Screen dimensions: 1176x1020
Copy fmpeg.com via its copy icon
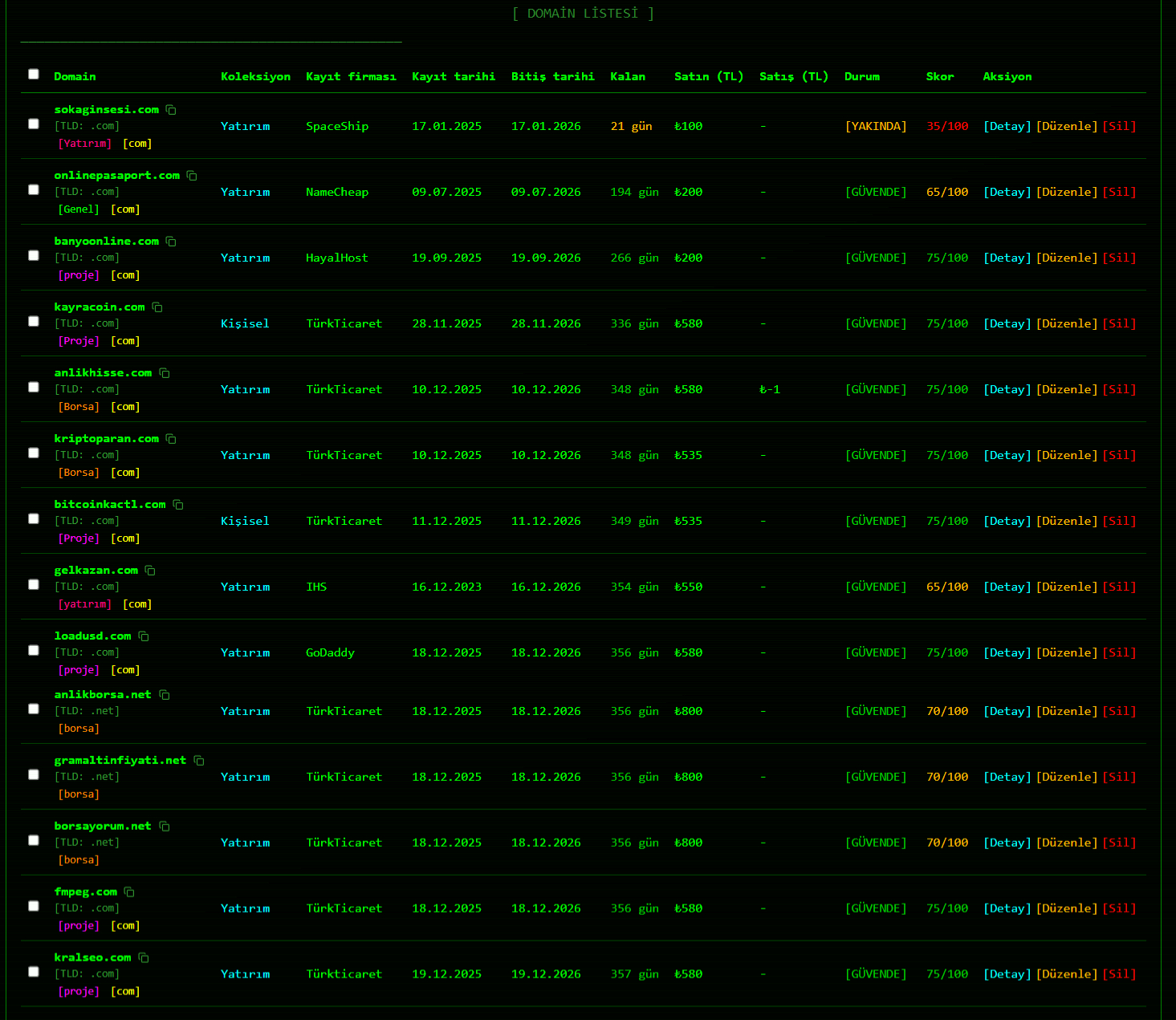tap(129, 892)
